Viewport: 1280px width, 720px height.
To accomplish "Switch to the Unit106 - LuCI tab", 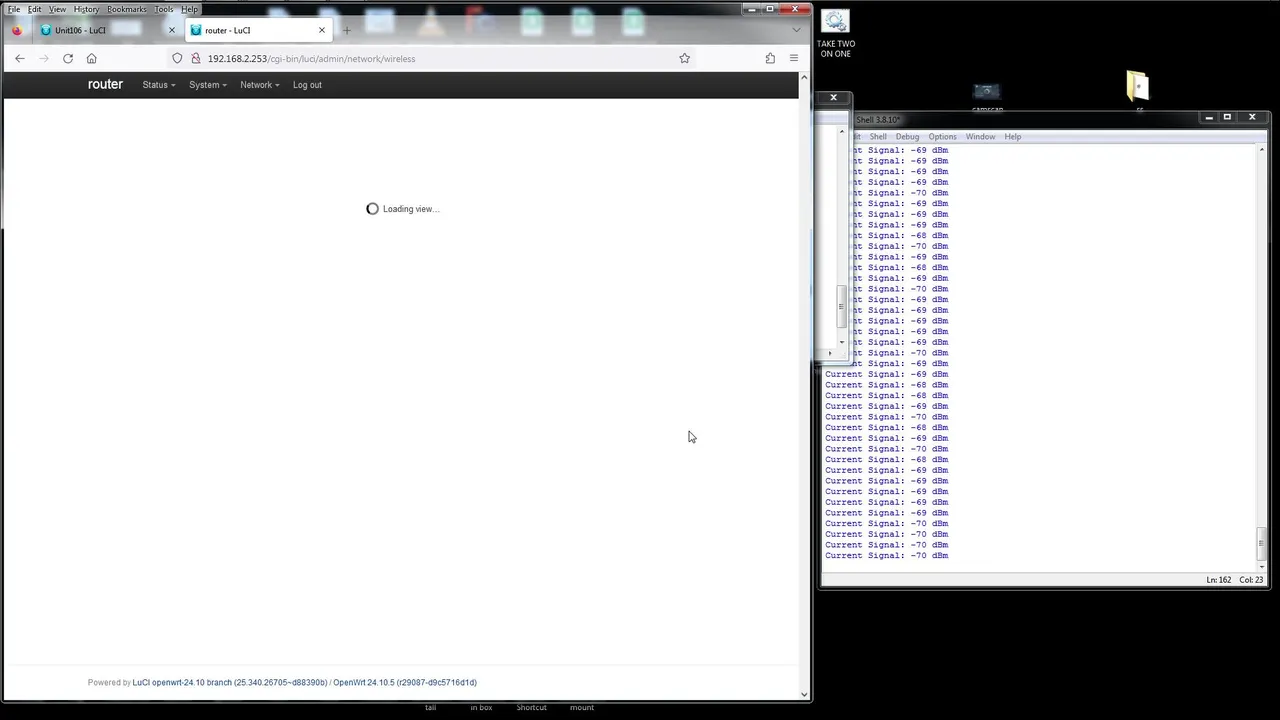I will pyautogui.click(x=107, y=30).
